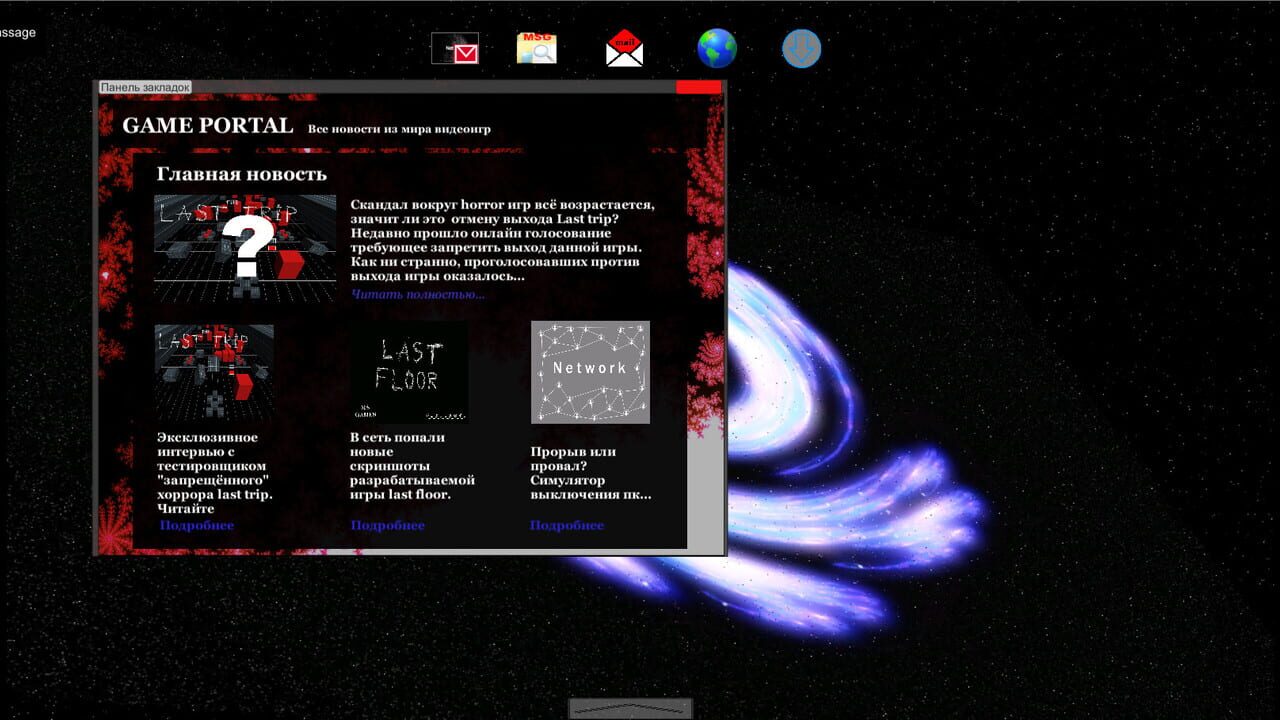
Task: Click Подробнее under the Network article
Action: pyautogui.click(x=567, y=525)
